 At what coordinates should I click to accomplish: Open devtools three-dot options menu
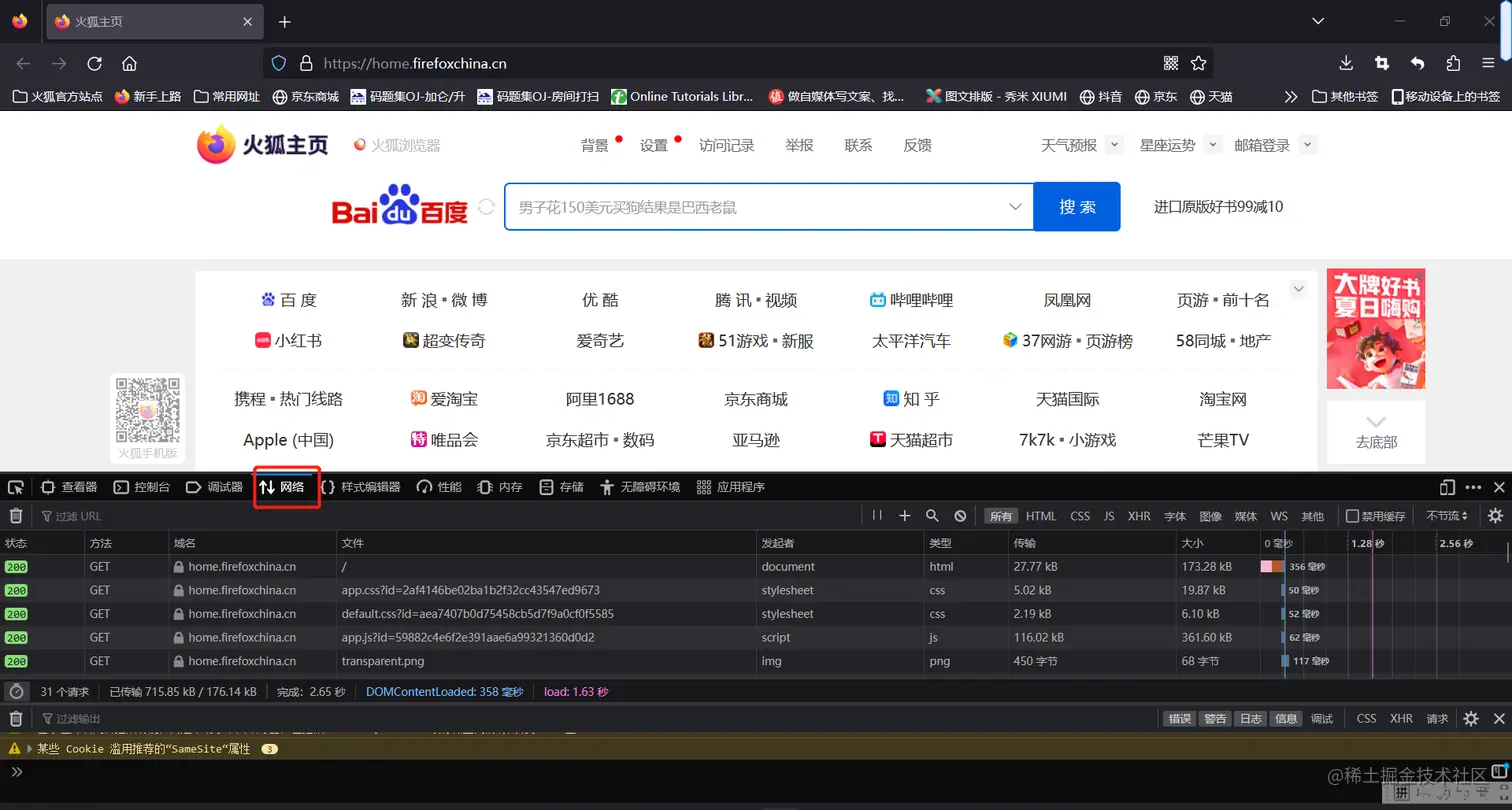pyautogui.click(x=1473, y=487)
